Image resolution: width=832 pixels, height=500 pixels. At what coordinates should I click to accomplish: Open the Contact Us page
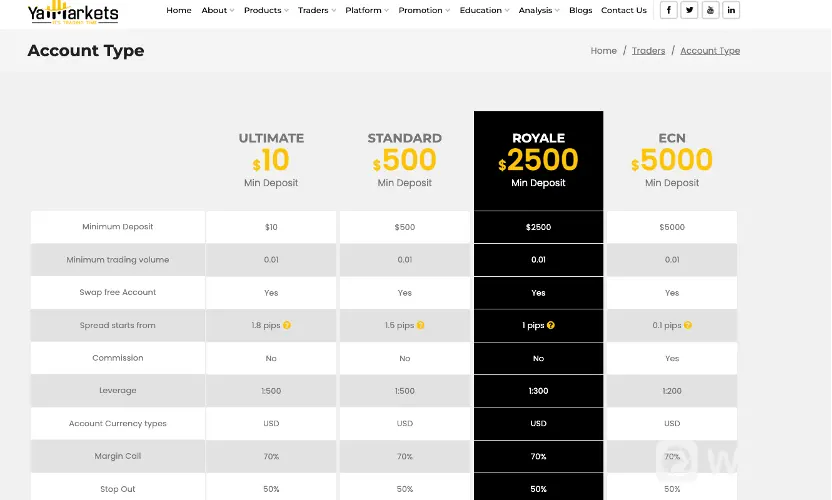coord(623,10)
